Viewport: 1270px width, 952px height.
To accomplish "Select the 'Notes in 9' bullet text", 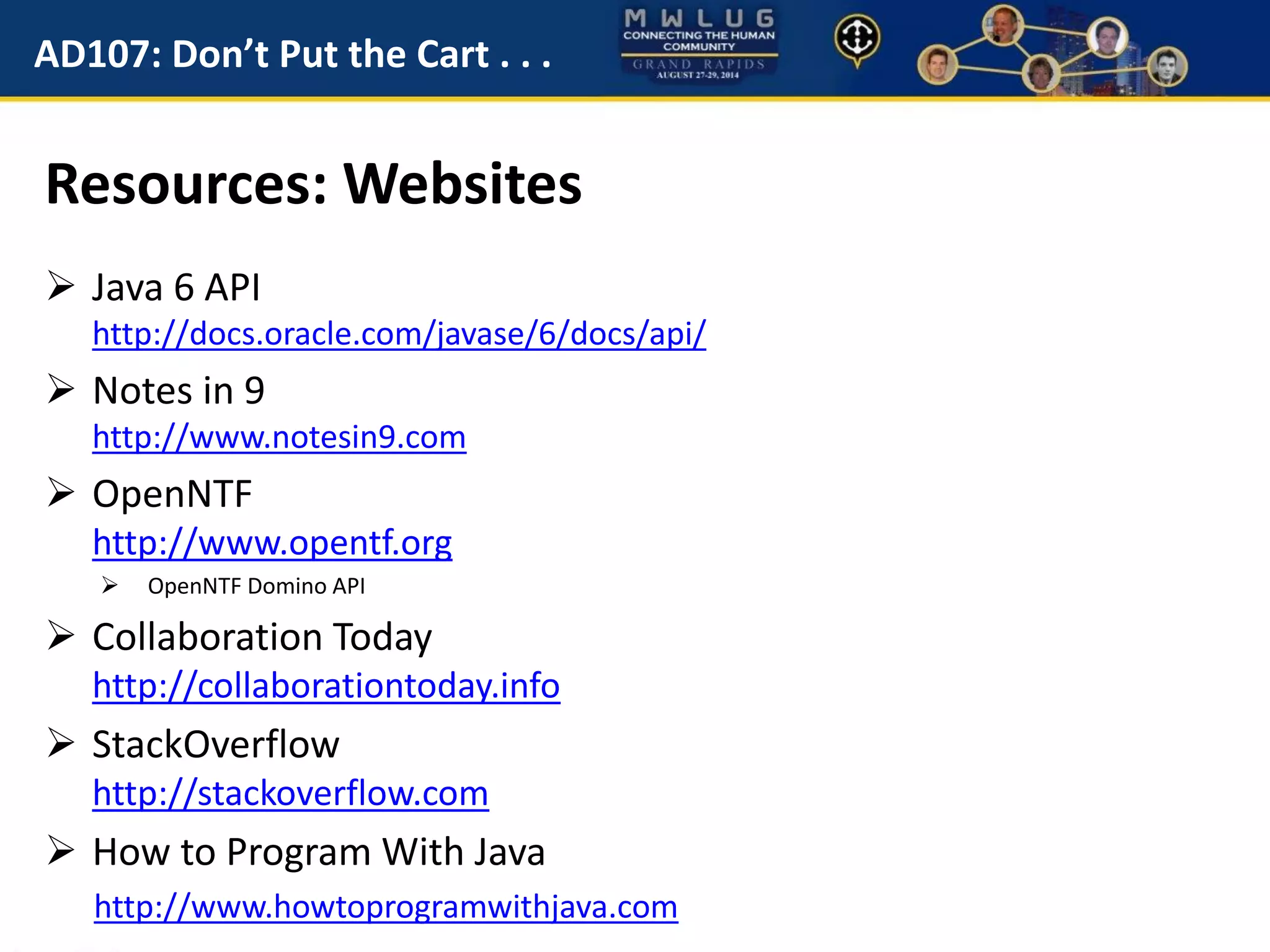I will coord(179,391).
